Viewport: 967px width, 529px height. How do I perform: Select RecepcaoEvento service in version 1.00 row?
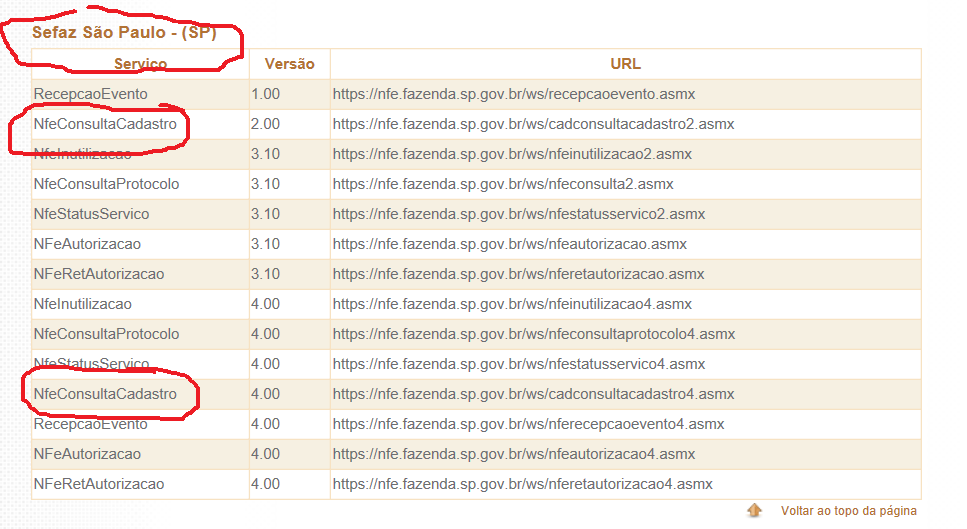(x=91, y=94)
